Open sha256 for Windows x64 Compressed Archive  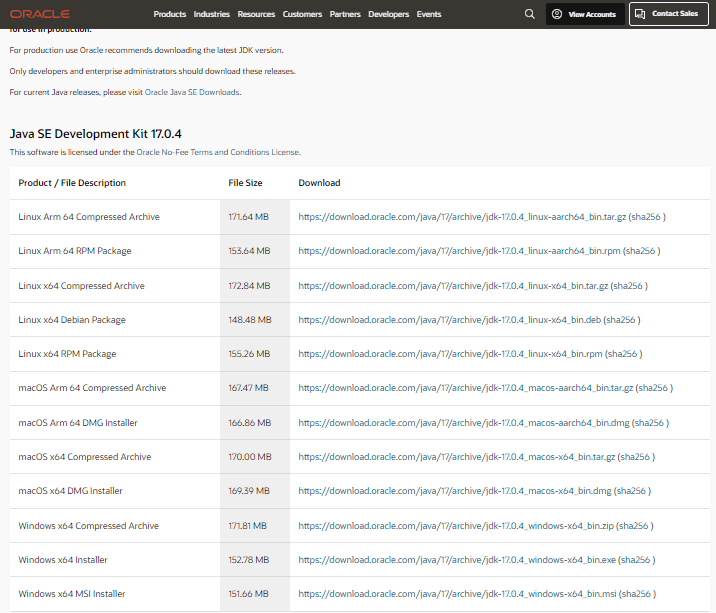(x=633, y=526)
